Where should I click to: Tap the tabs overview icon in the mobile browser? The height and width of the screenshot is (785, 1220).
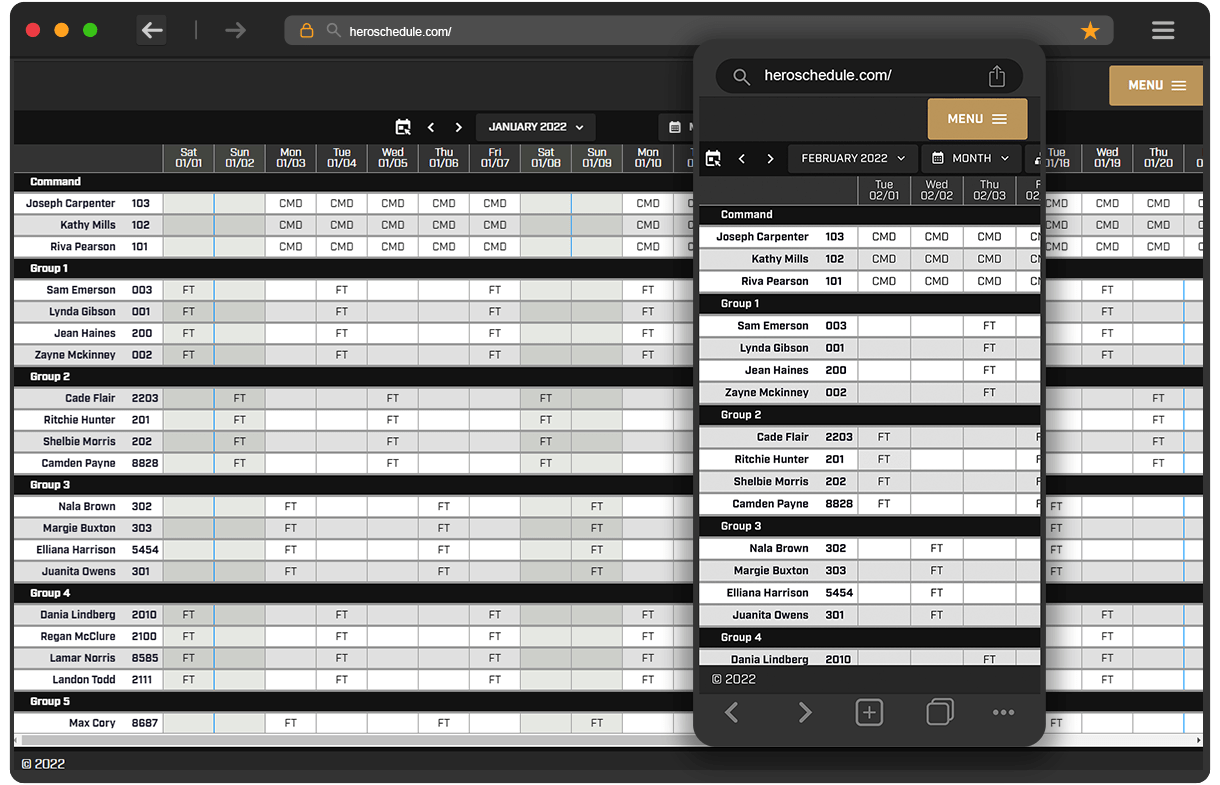coord(940,712)
